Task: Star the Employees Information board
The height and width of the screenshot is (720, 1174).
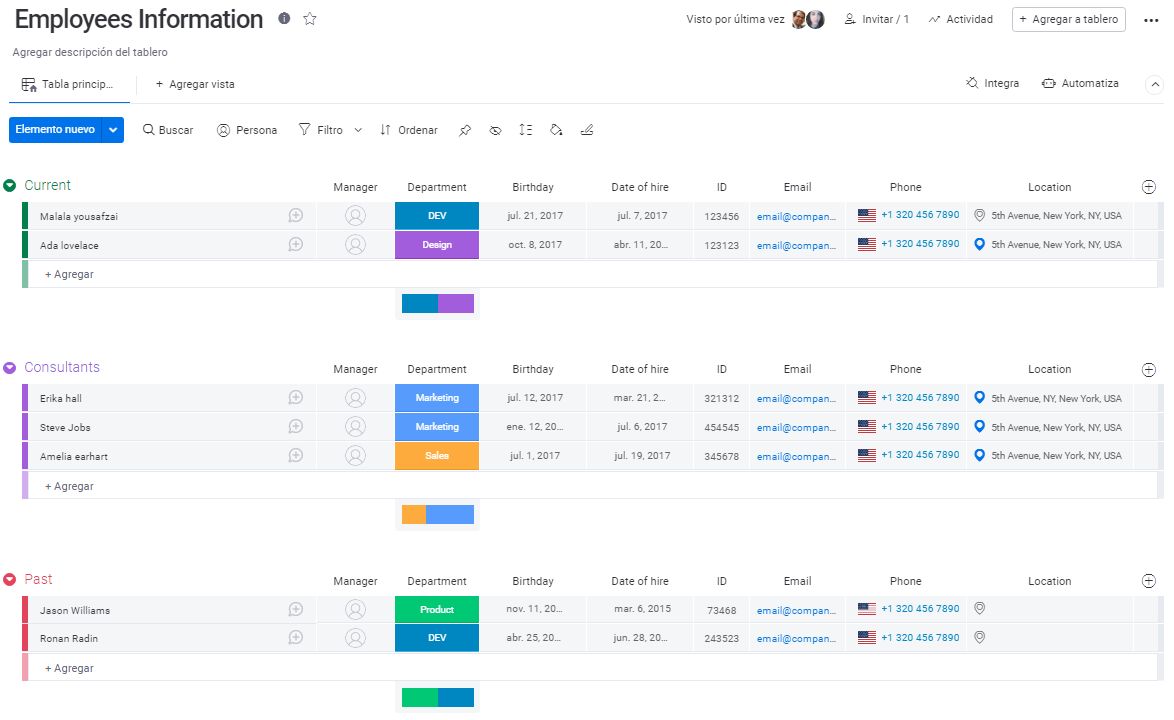Action: 310,19
